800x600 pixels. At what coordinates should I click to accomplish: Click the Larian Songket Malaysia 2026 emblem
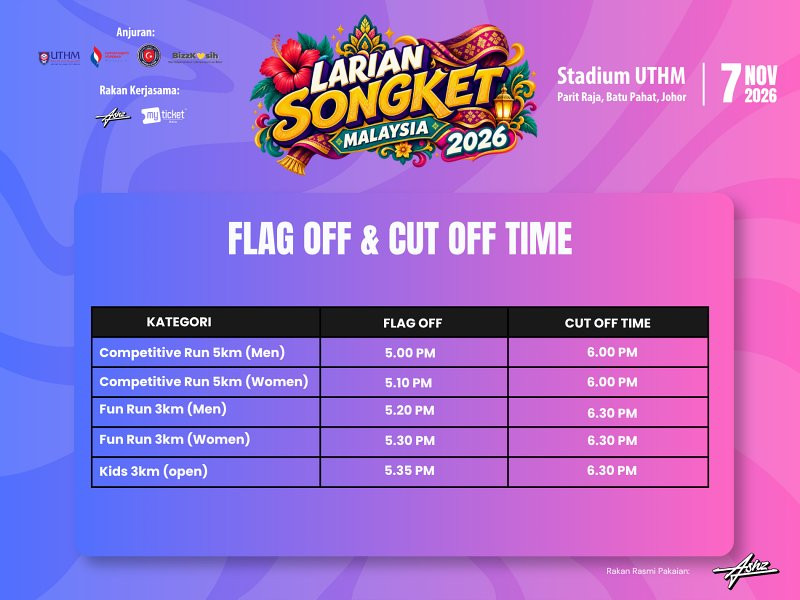coord(394,95)
